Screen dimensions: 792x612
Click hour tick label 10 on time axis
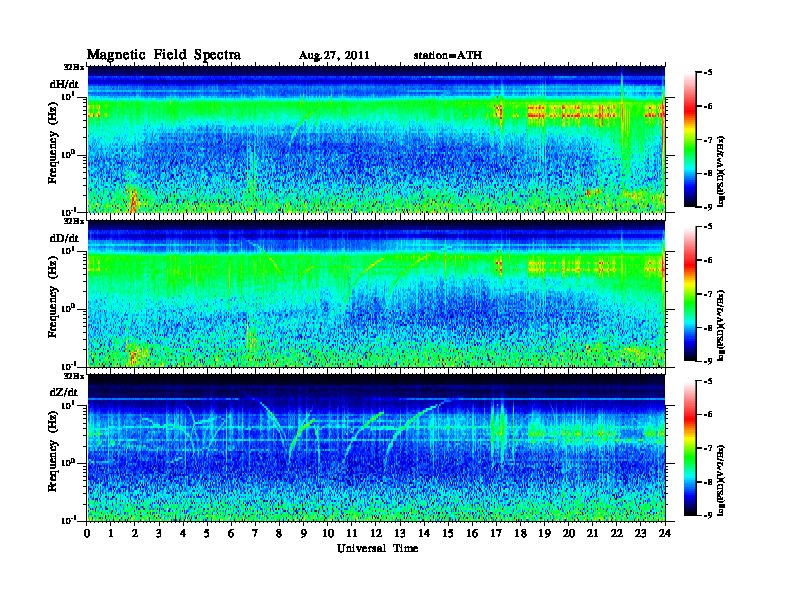tap(328, 533)
